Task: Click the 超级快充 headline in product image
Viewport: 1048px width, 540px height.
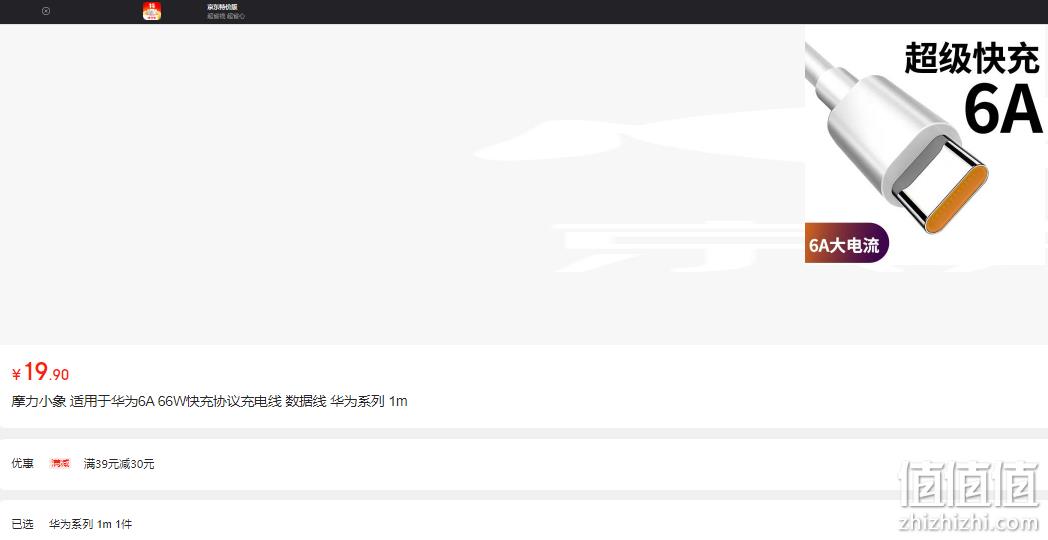Action: pyautogui.click(x=971, y=58)
